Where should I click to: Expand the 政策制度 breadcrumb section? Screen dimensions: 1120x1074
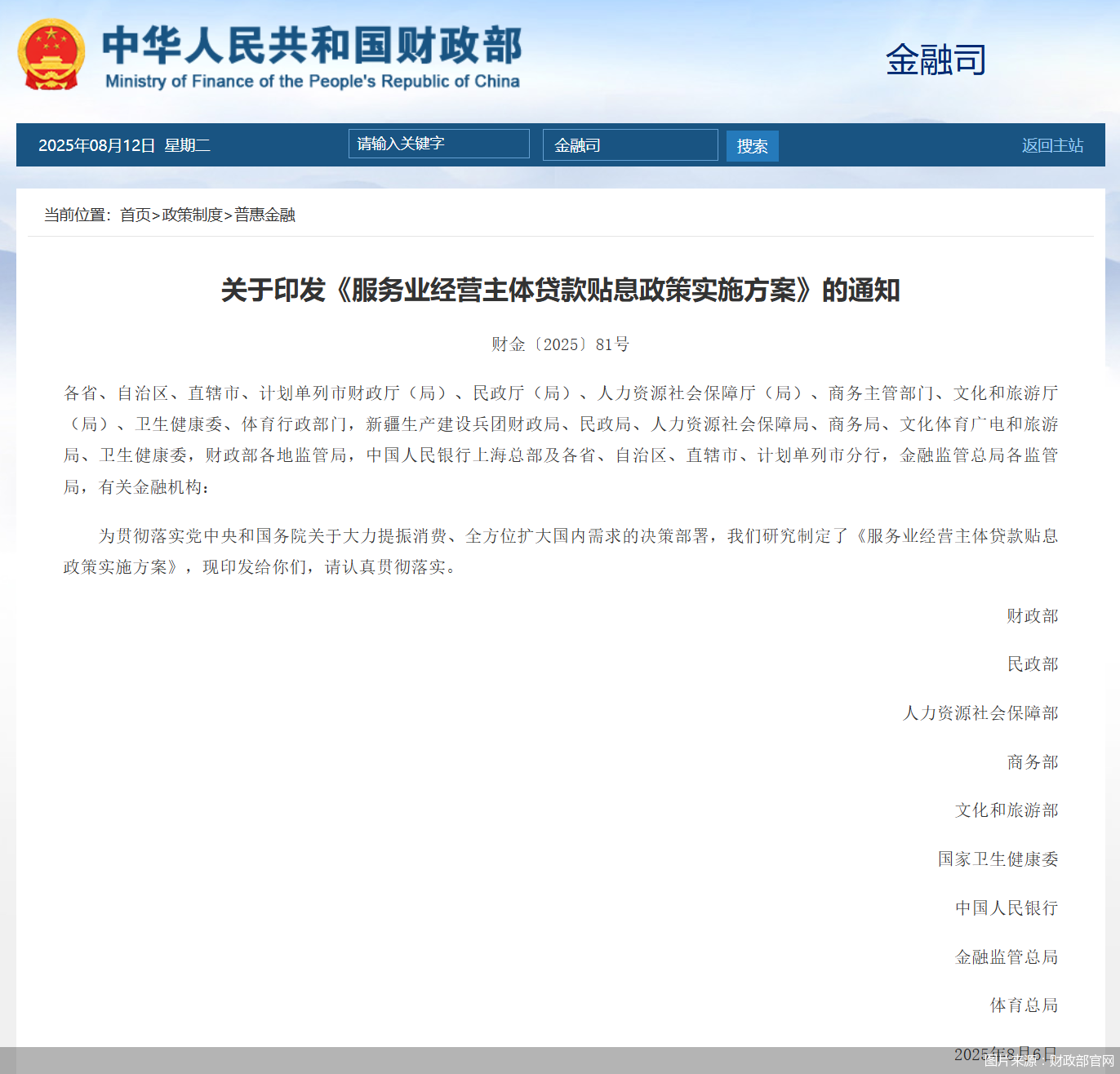pos(192,215)
